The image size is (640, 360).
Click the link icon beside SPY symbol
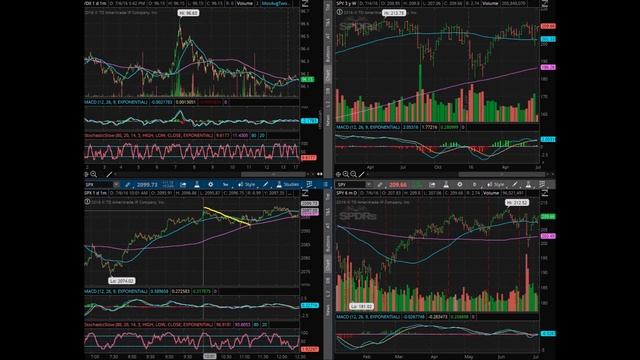coord(380,184)
